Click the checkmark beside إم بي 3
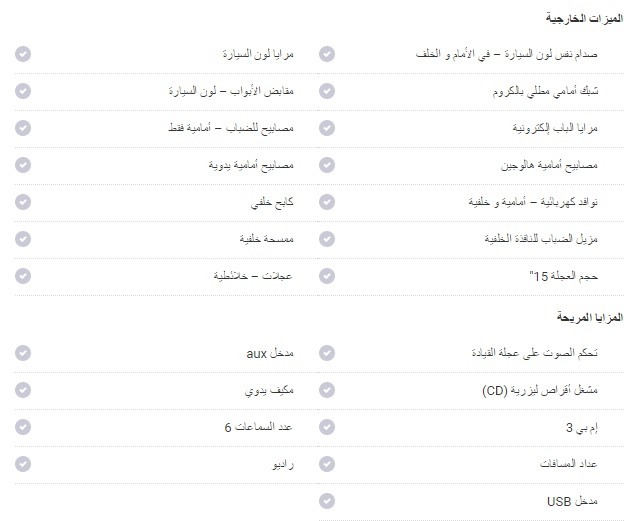This screenshot has height=521, width=639. pos(327,427)
